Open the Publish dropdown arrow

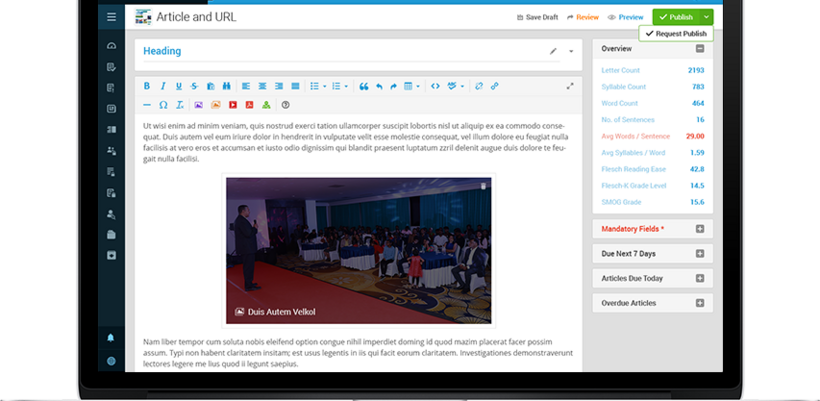[x=707, y=17]
